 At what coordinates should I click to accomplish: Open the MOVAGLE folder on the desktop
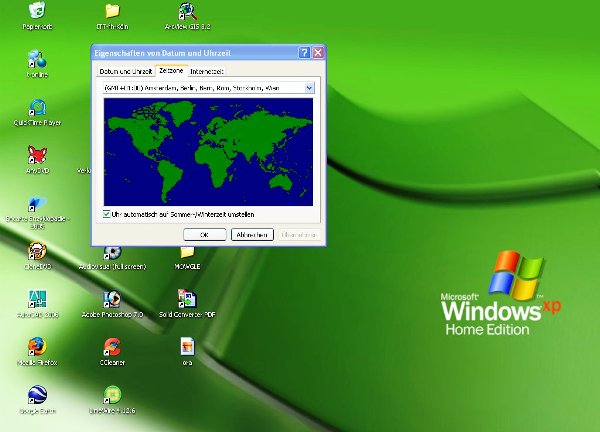pos(187,253)
